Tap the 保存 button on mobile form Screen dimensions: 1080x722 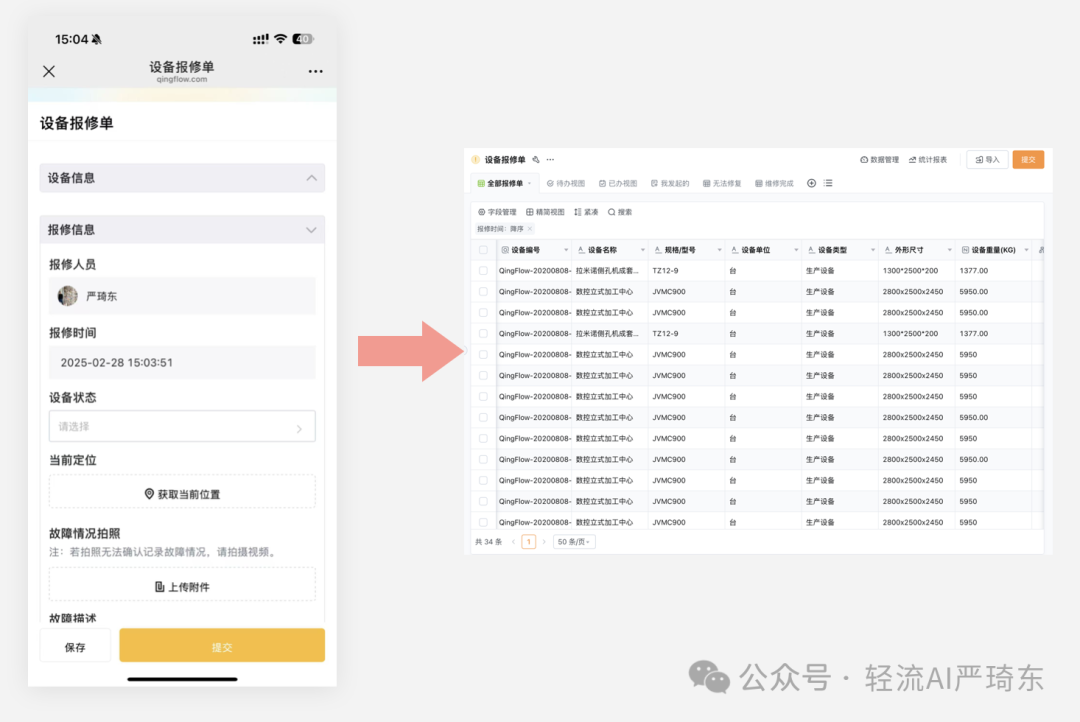[75, 646]
